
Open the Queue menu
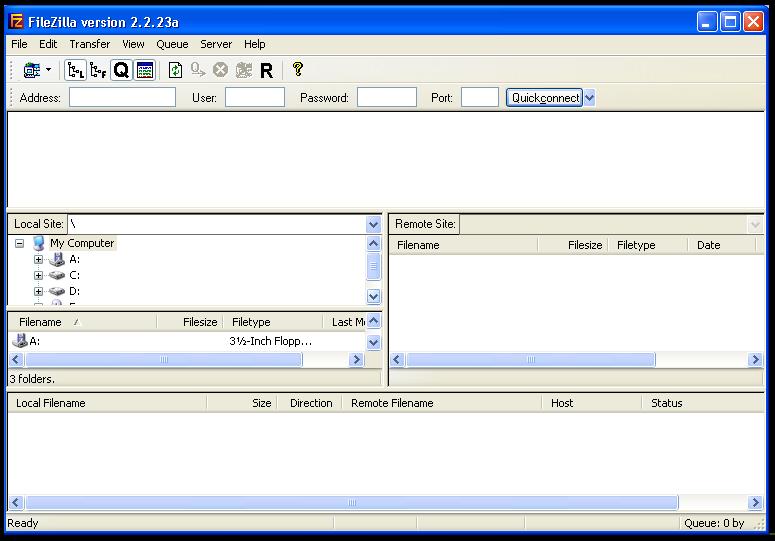point(172,44)
